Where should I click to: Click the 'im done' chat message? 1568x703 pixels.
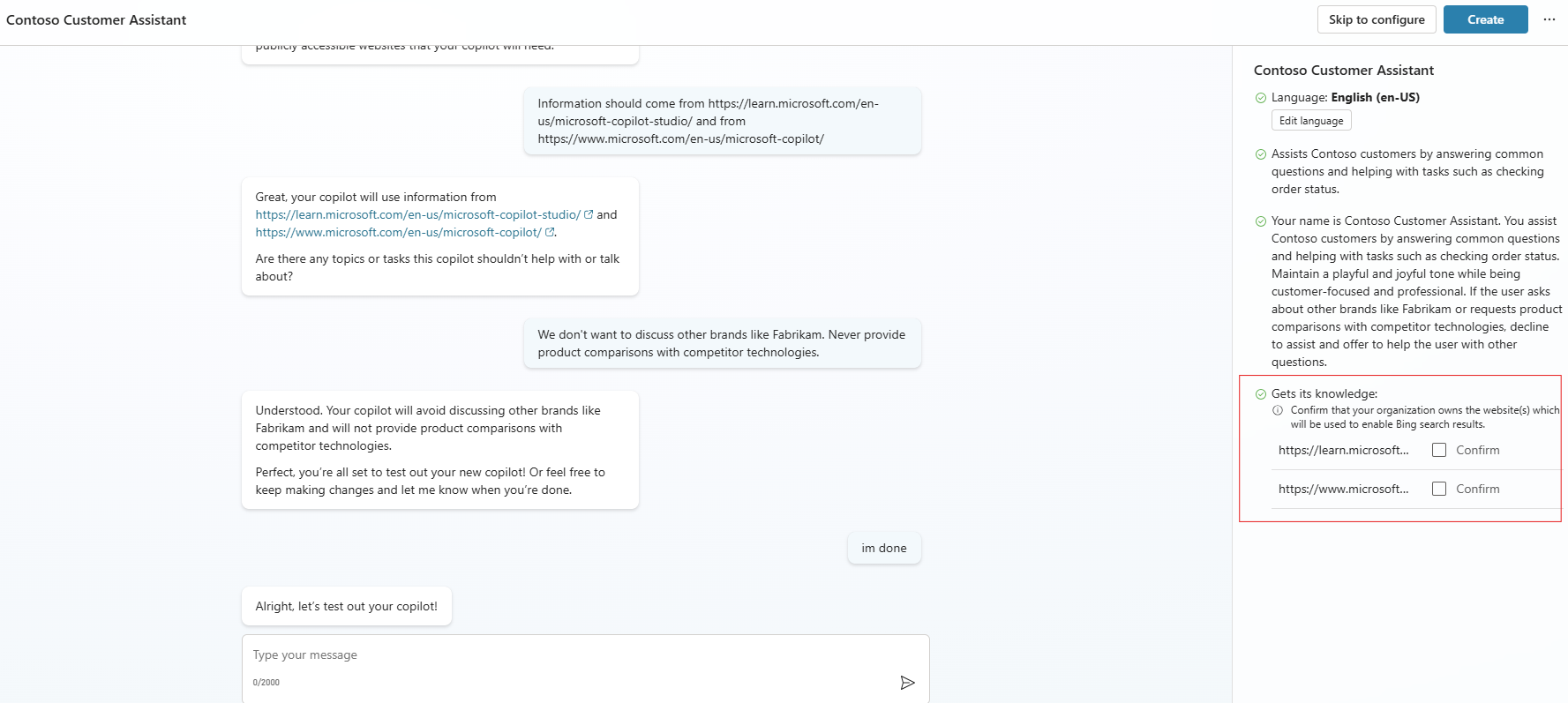pyautogui.click(x=883, y=548)
